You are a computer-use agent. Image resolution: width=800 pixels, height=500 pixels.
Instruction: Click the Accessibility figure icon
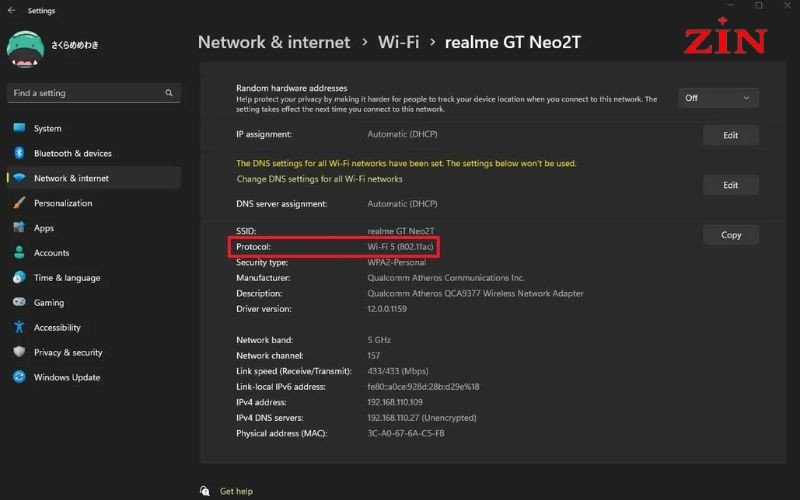(x=18, y=327)
